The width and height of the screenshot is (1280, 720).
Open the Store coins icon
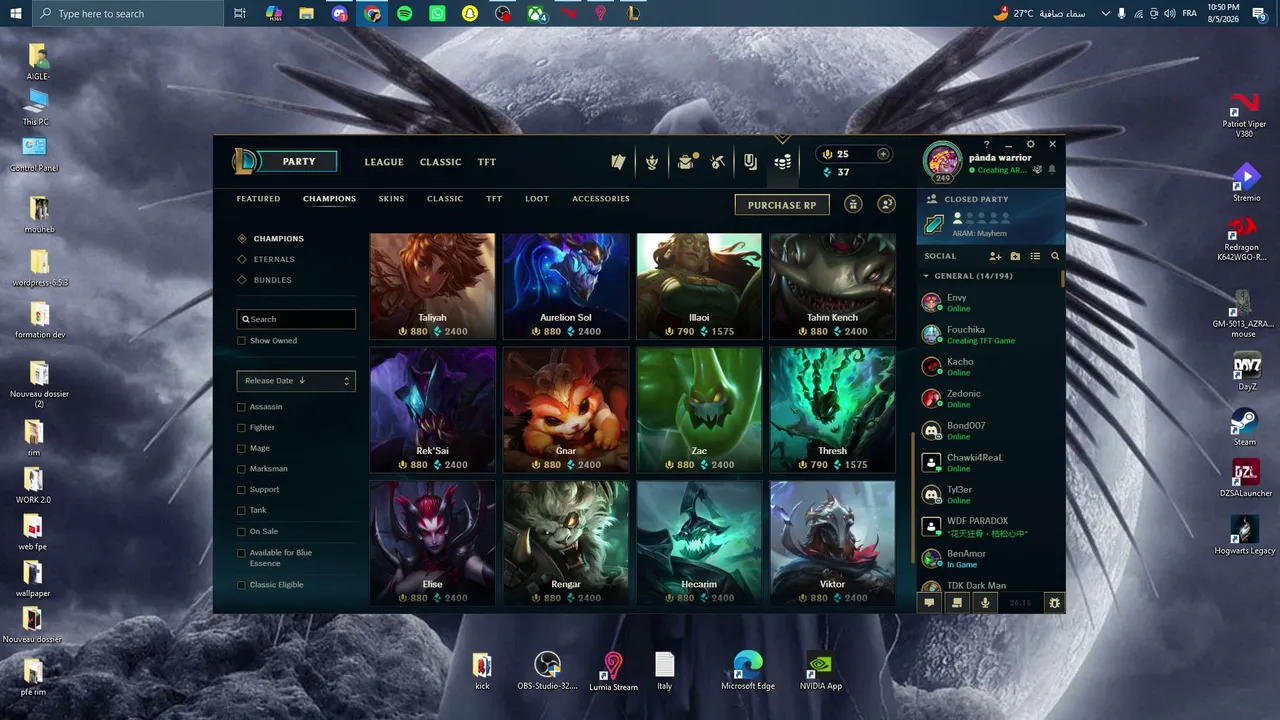[783, 162]
